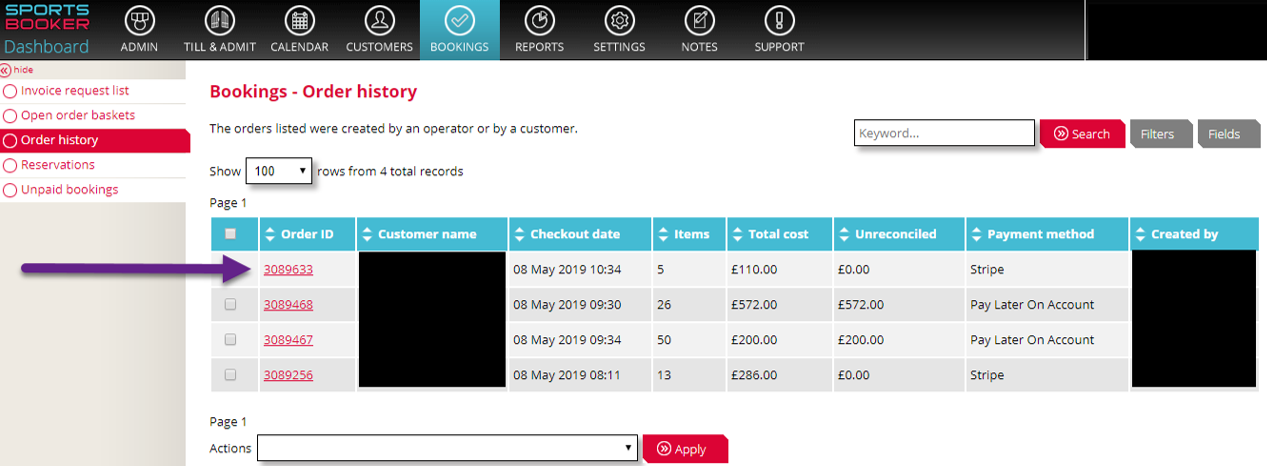Click unreconciled £200.00 for order 3089467
Viewport: 1267px width, 469px height.
point(860,340)
